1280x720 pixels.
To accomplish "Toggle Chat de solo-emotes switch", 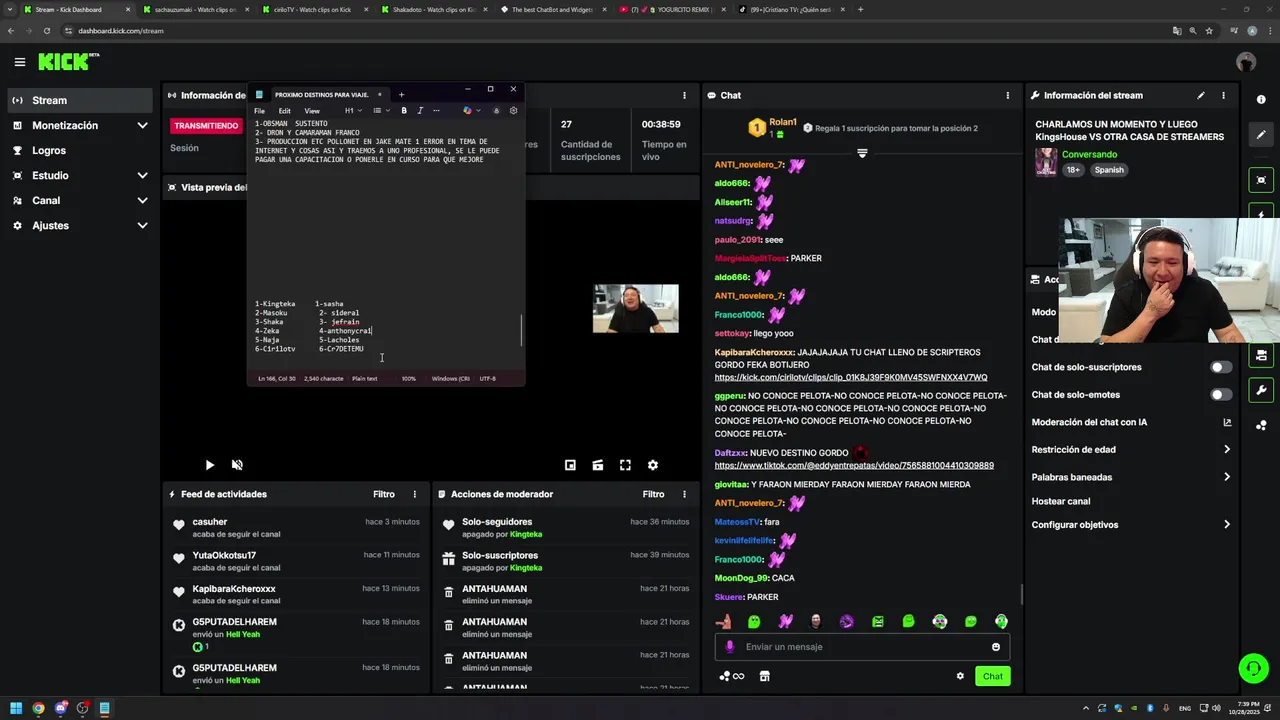I will pyautogui.click(x=1221, y=395).
